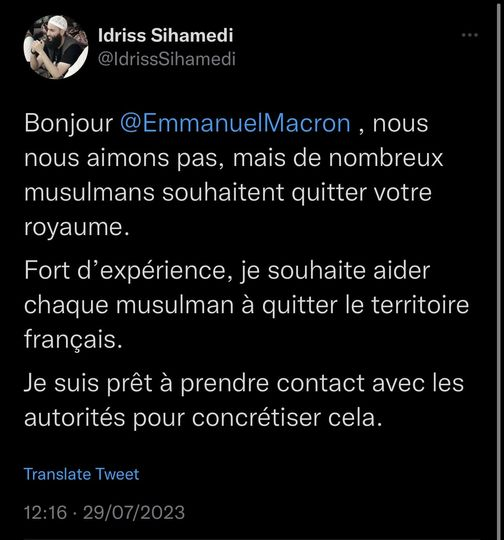Click the words chaque musulman
The image size is (504, 540).
pos(129,306)
